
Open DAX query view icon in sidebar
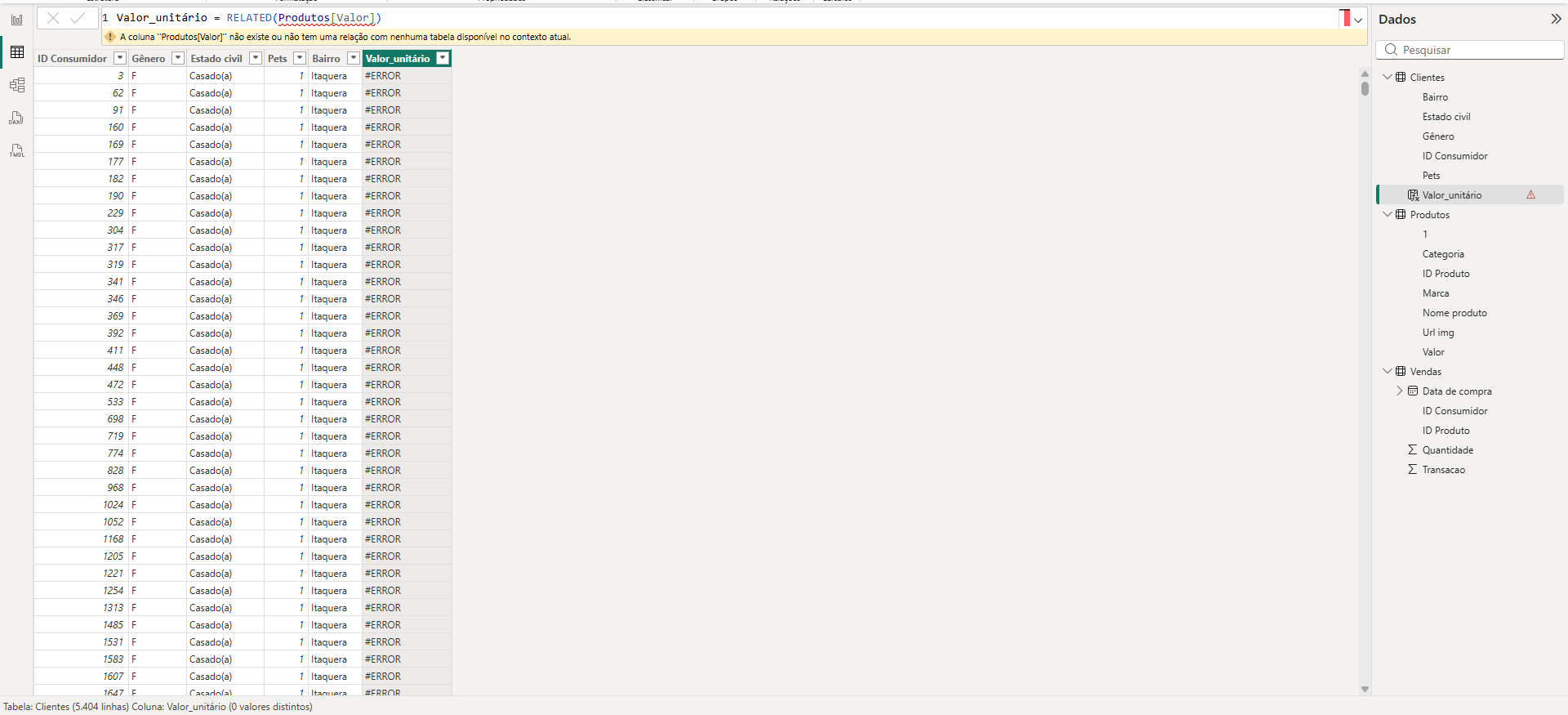click(x=16, y=118)
